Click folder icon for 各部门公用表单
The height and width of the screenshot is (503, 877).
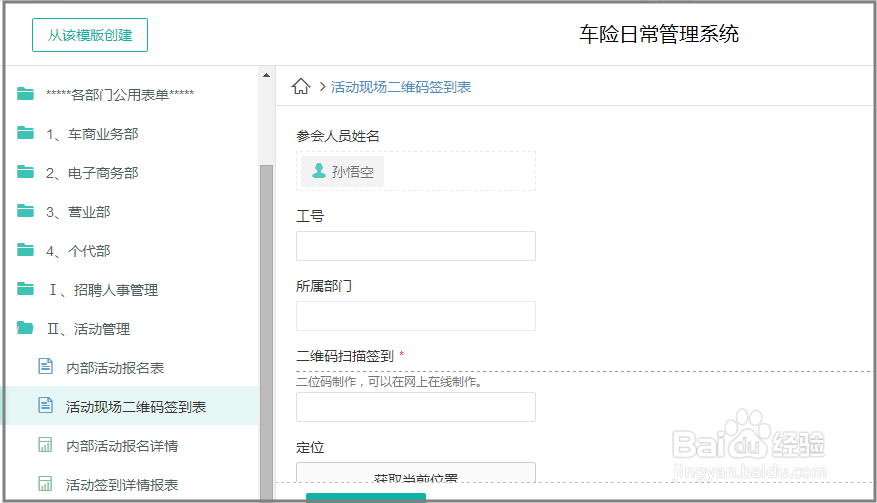coord(25,94)
